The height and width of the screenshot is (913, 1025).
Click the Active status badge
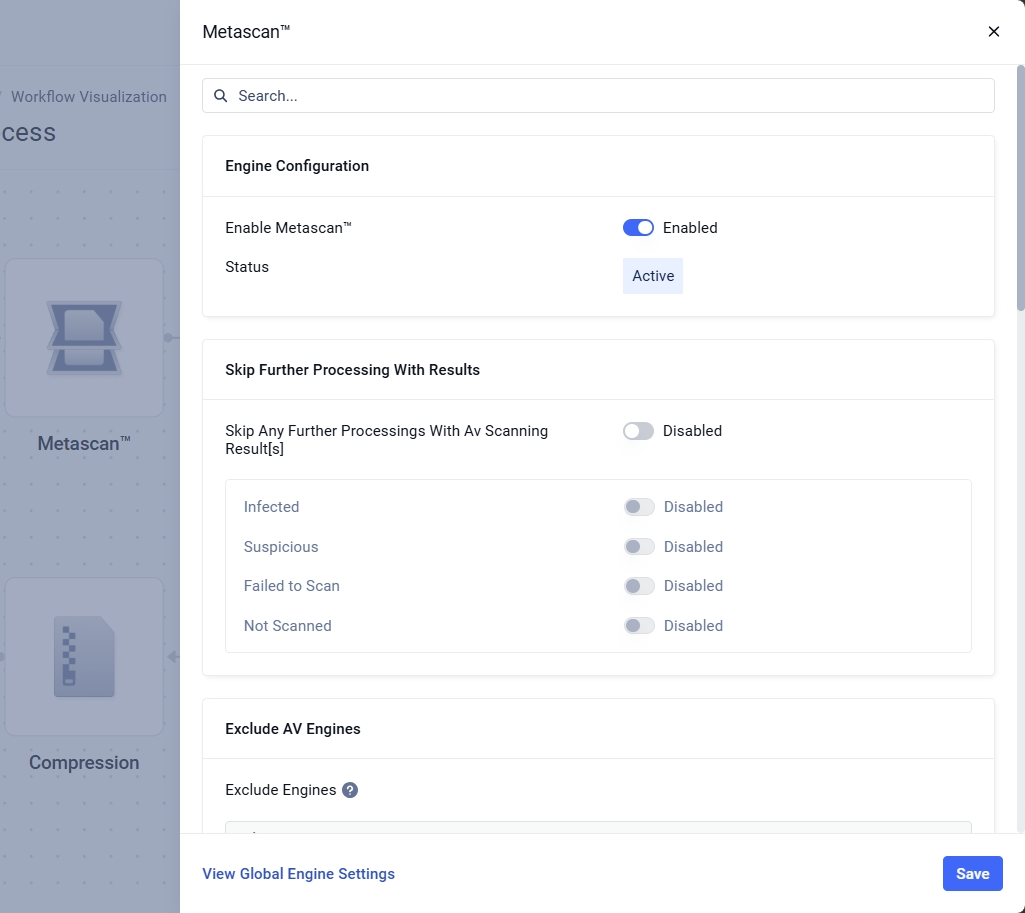(x=652, y=276)
